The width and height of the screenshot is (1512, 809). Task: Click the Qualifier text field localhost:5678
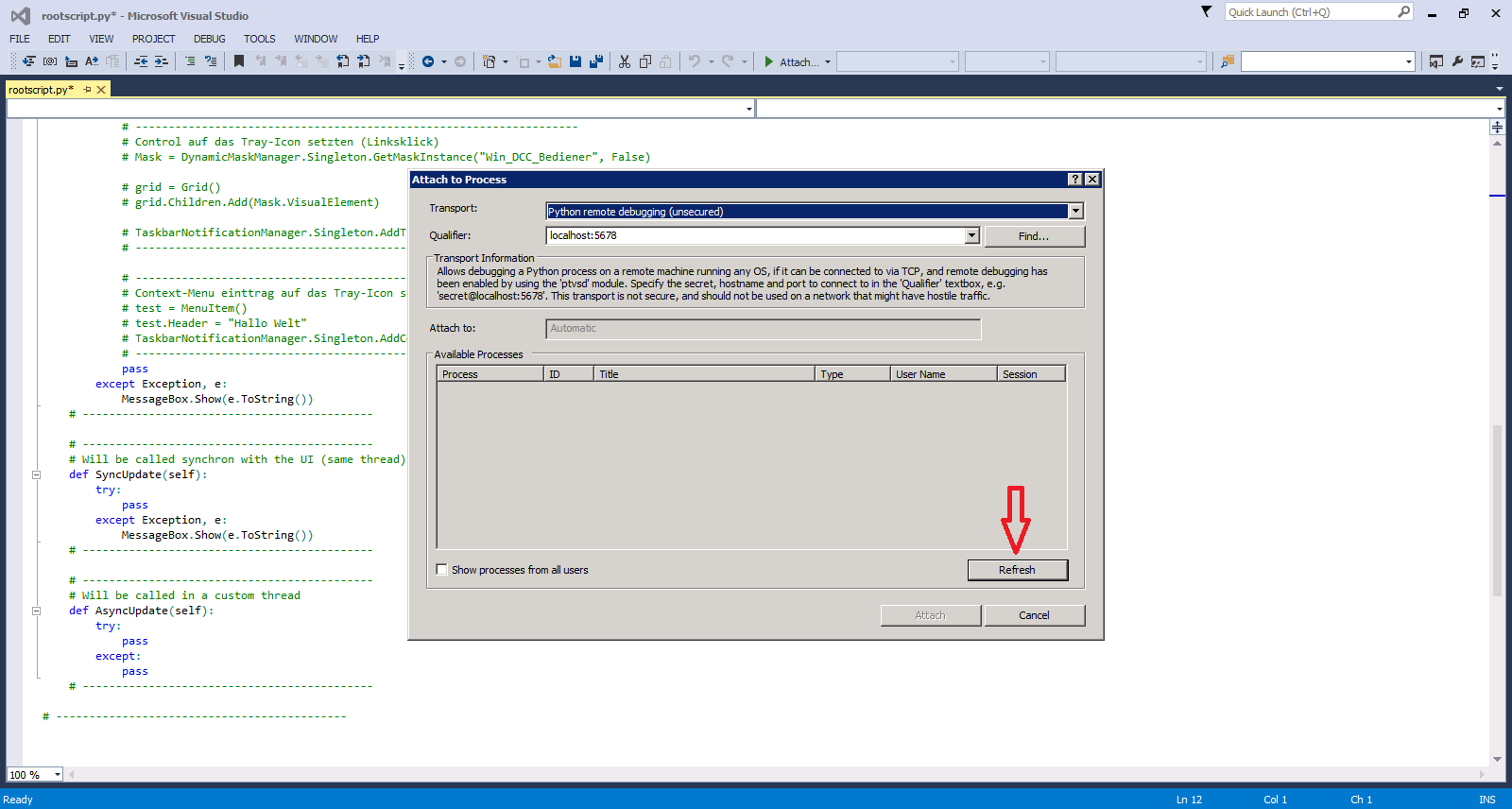(x=756, y=235)
